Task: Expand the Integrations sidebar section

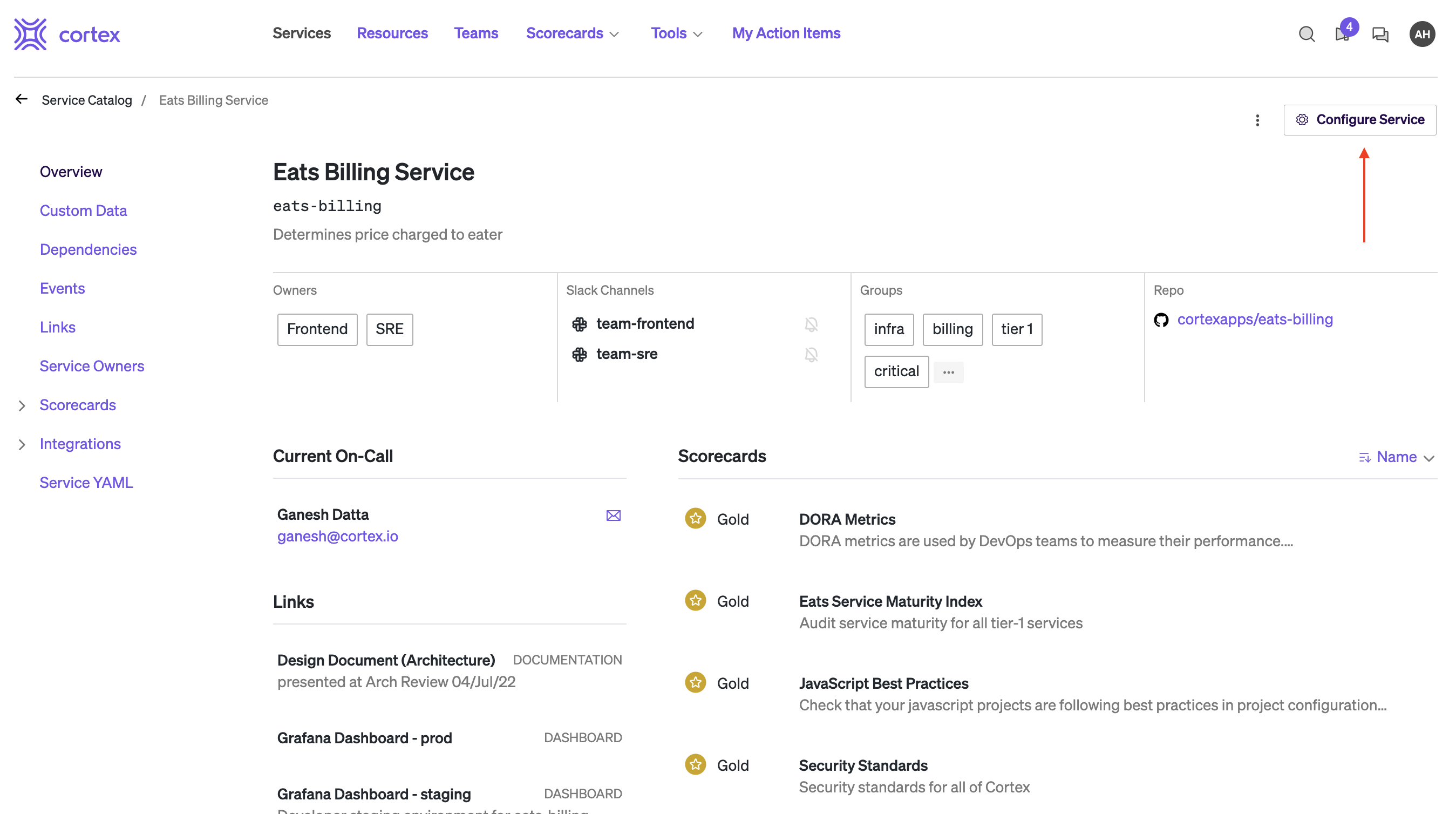Action: pos(22,445)
